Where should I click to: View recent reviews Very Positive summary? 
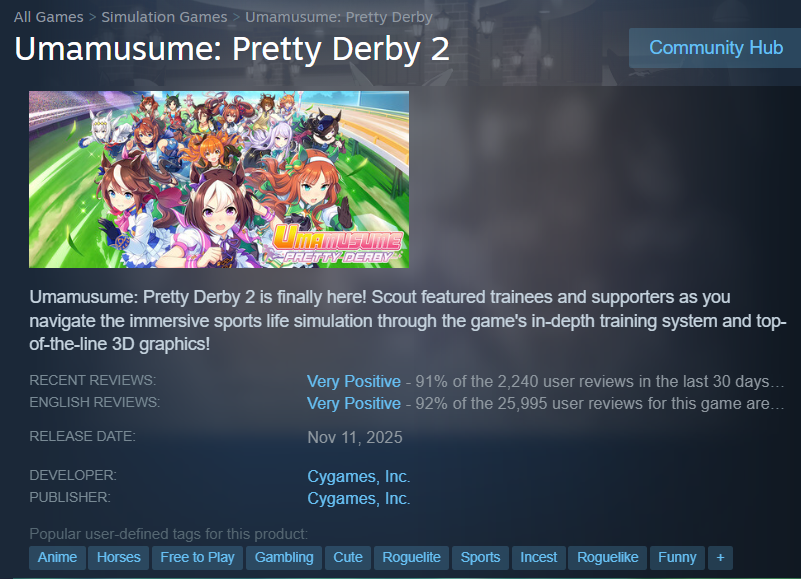(x=354, y=381)
